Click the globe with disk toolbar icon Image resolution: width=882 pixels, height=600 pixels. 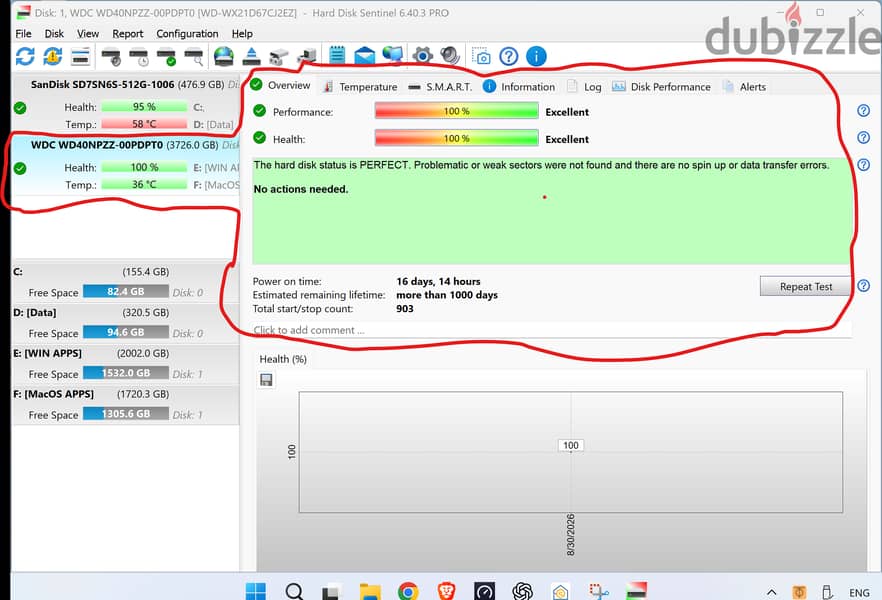pos(224,56)
